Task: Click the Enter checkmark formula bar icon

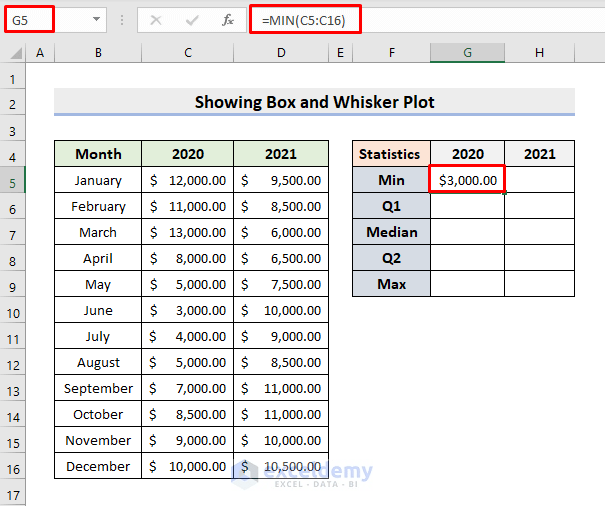Action: pyautogui.click(x=192, y=20)
